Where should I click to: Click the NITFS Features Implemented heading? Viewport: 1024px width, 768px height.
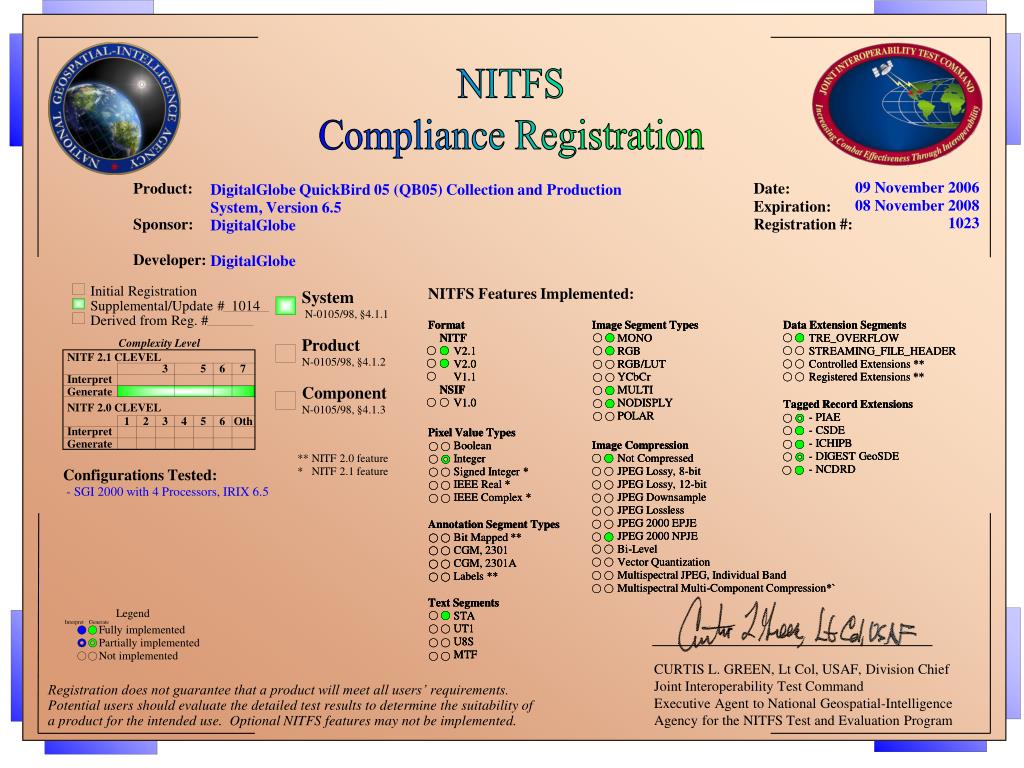point(530,294)
